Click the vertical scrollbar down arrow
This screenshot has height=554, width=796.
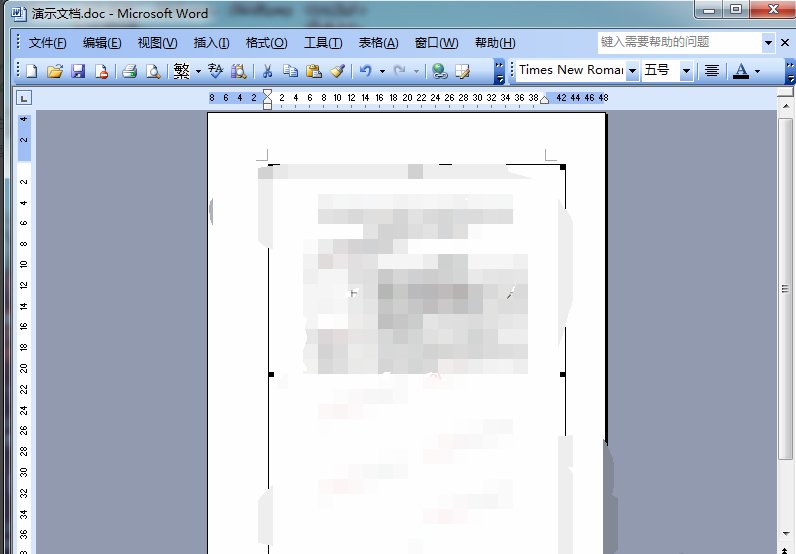(786, 533)
